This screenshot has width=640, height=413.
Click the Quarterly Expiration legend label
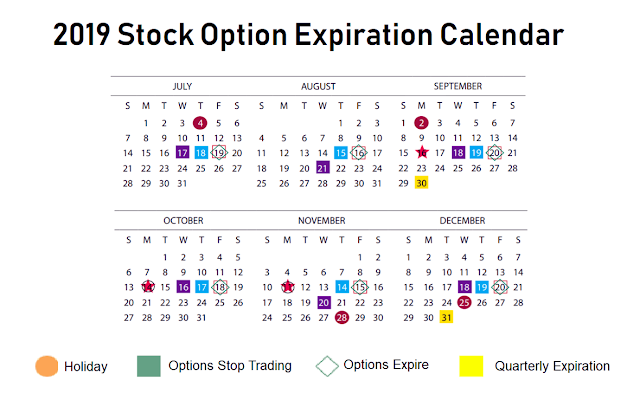point(552,366)
